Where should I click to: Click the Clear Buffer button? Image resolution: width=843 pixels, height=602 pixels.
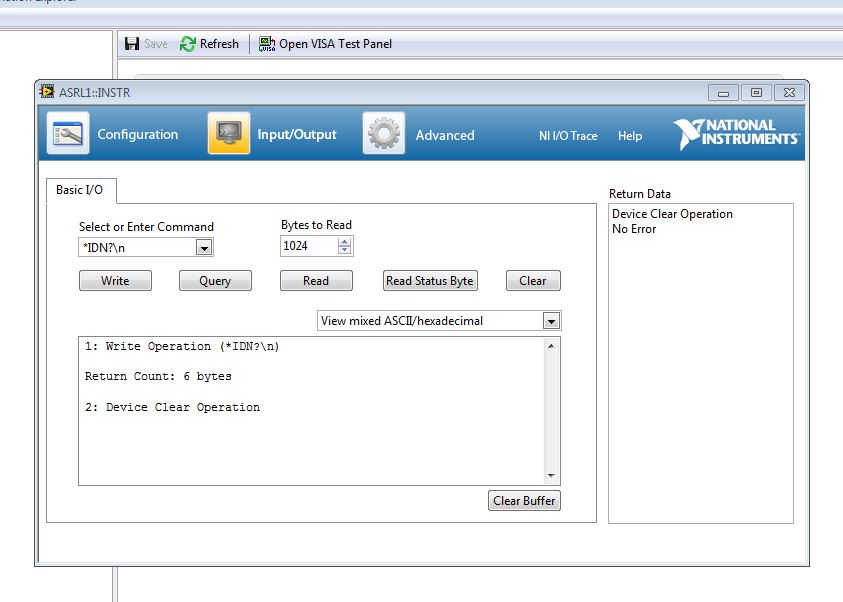524,500
